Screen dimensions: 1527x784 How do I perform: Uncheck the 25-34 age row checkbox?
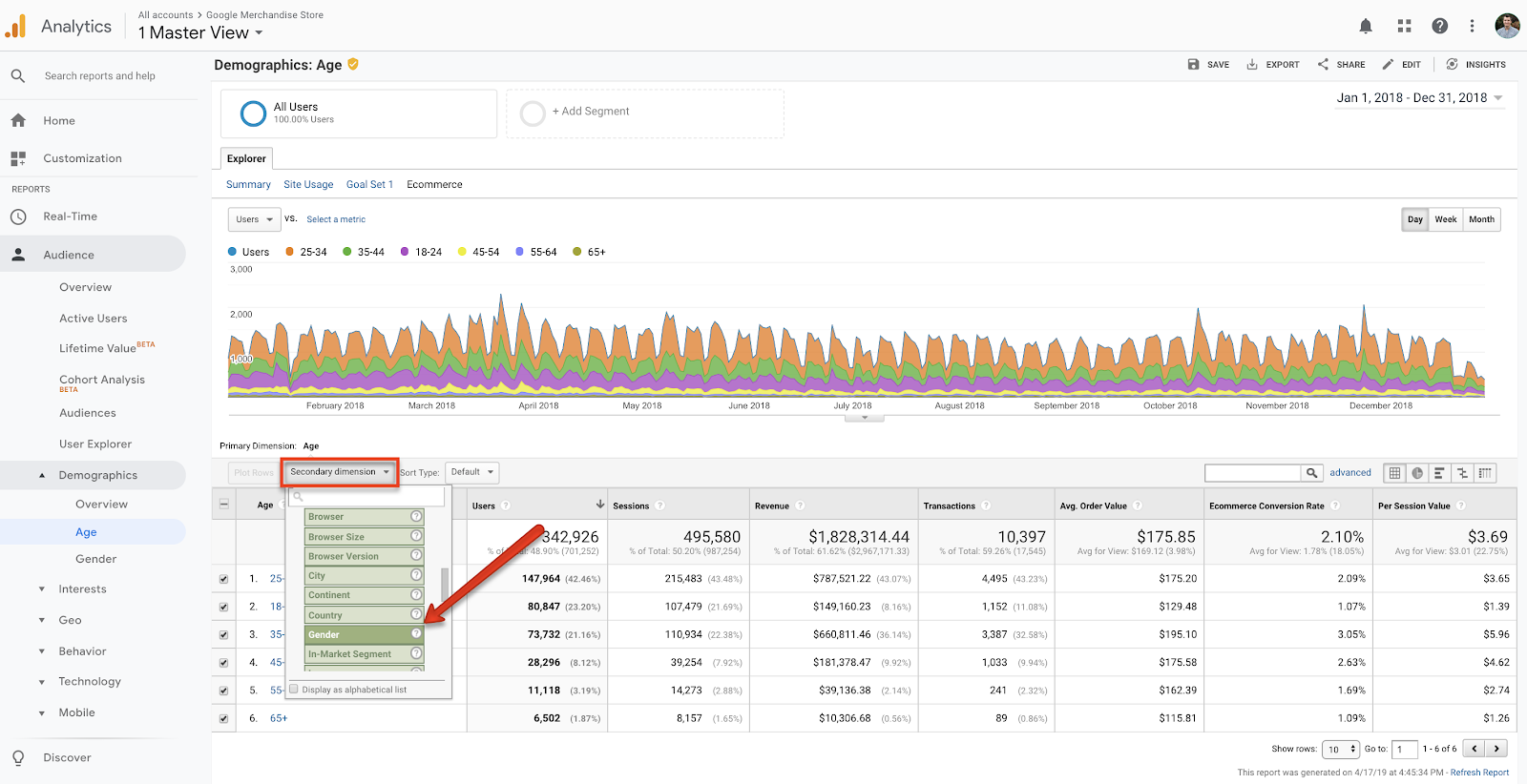pos(223,579)
